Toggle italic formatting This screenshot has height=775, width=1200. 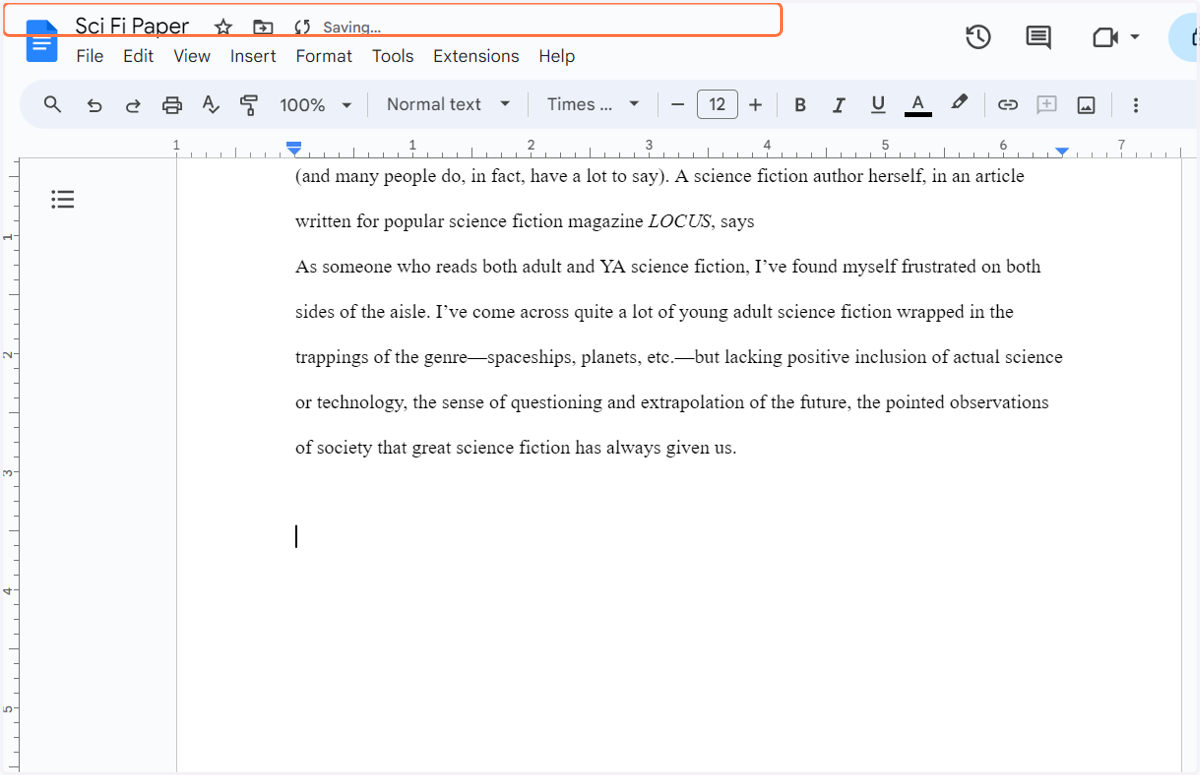[x=839, y=104]
